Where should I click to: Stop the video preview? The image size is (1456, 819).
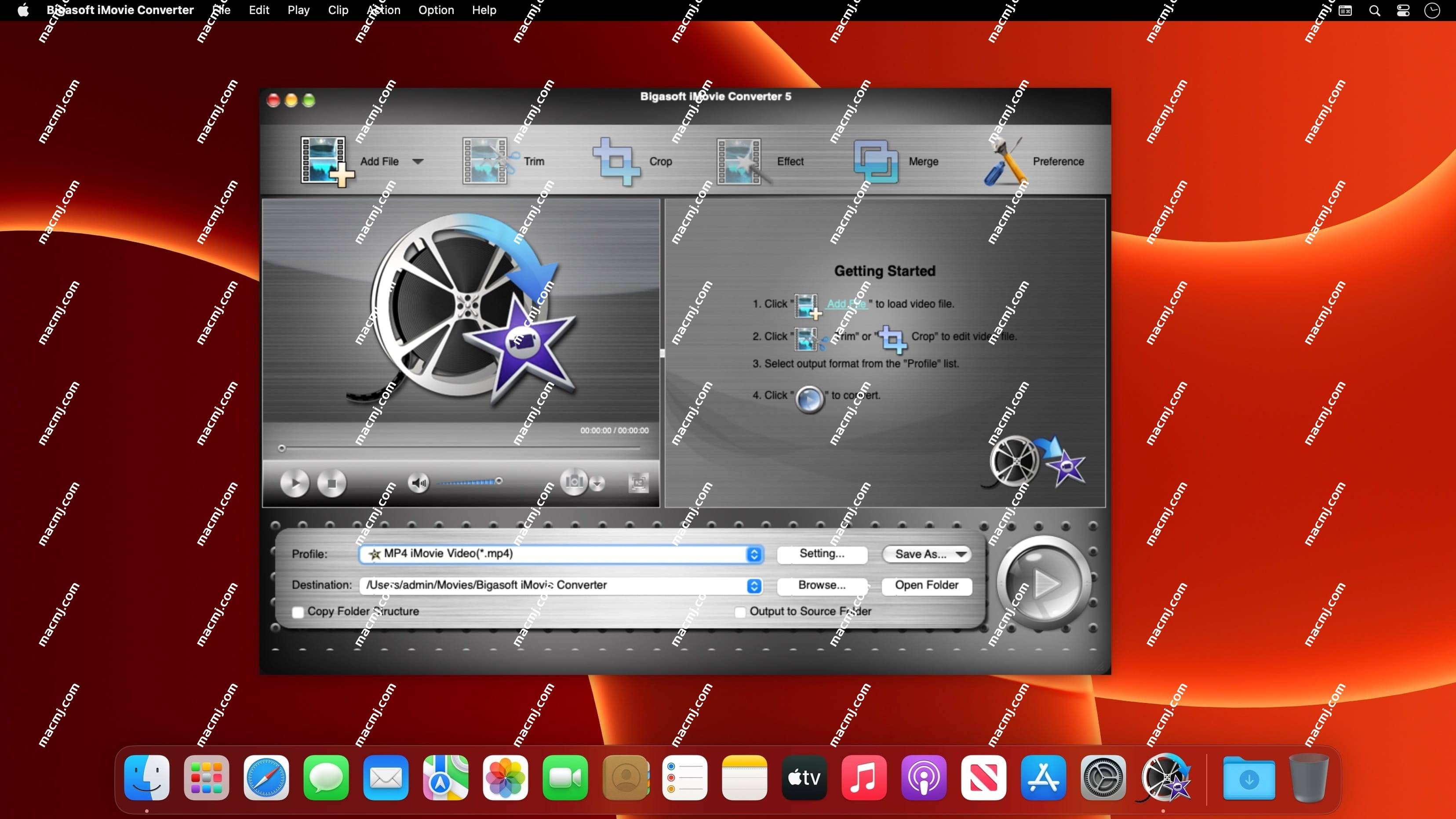pyautogui.click(x=332, y=483)
